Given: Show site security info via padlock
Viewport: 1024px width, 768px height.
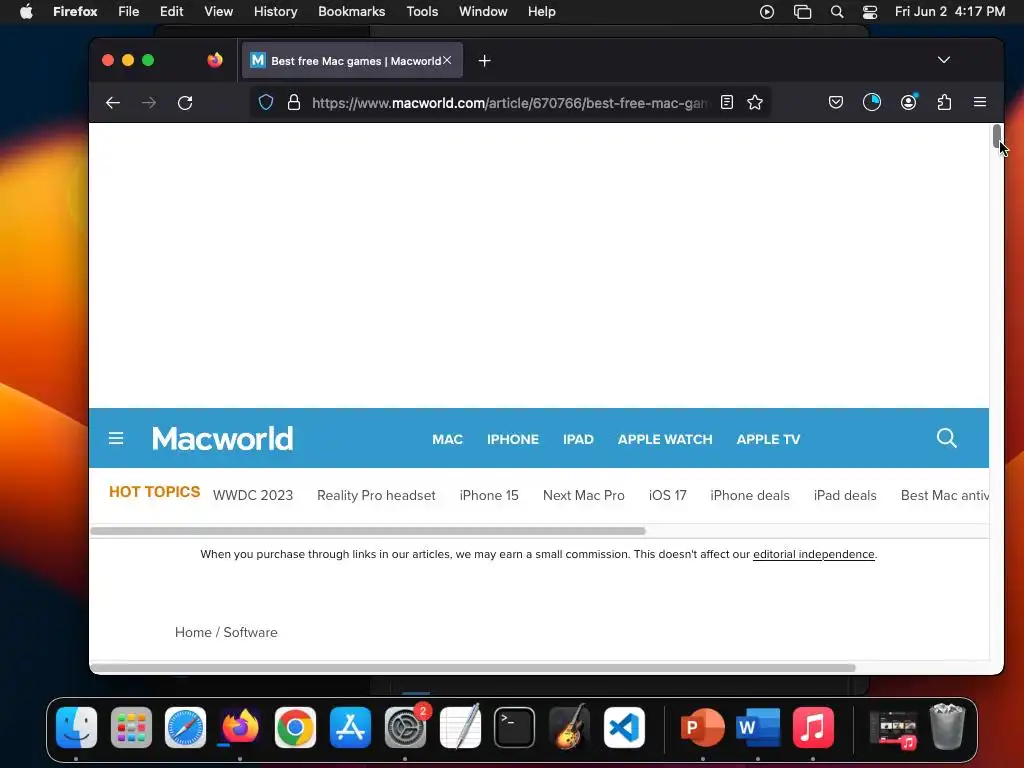Looking at the screenshot, I should [294, 103].
